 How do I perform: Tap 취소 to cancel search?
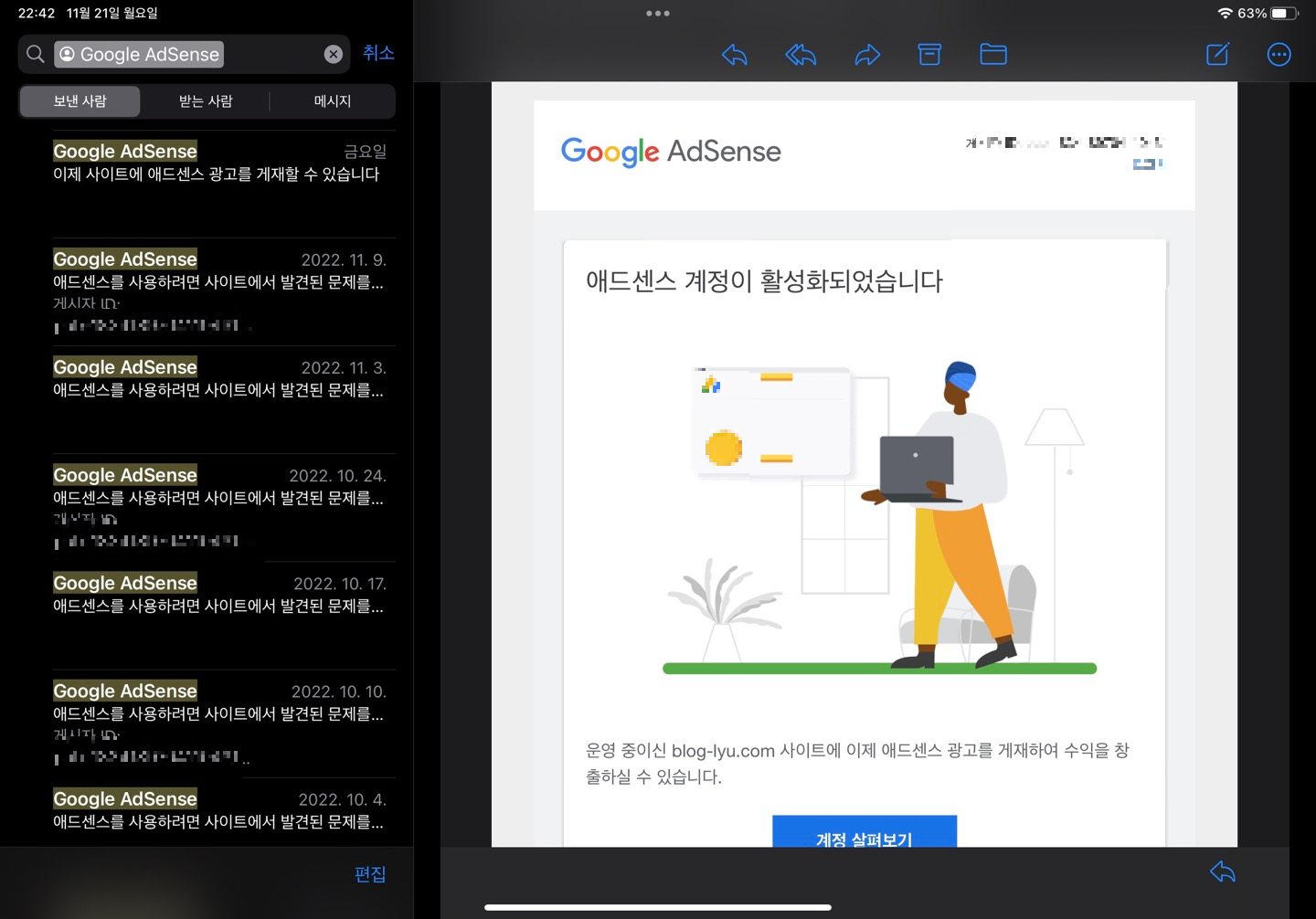378,53
